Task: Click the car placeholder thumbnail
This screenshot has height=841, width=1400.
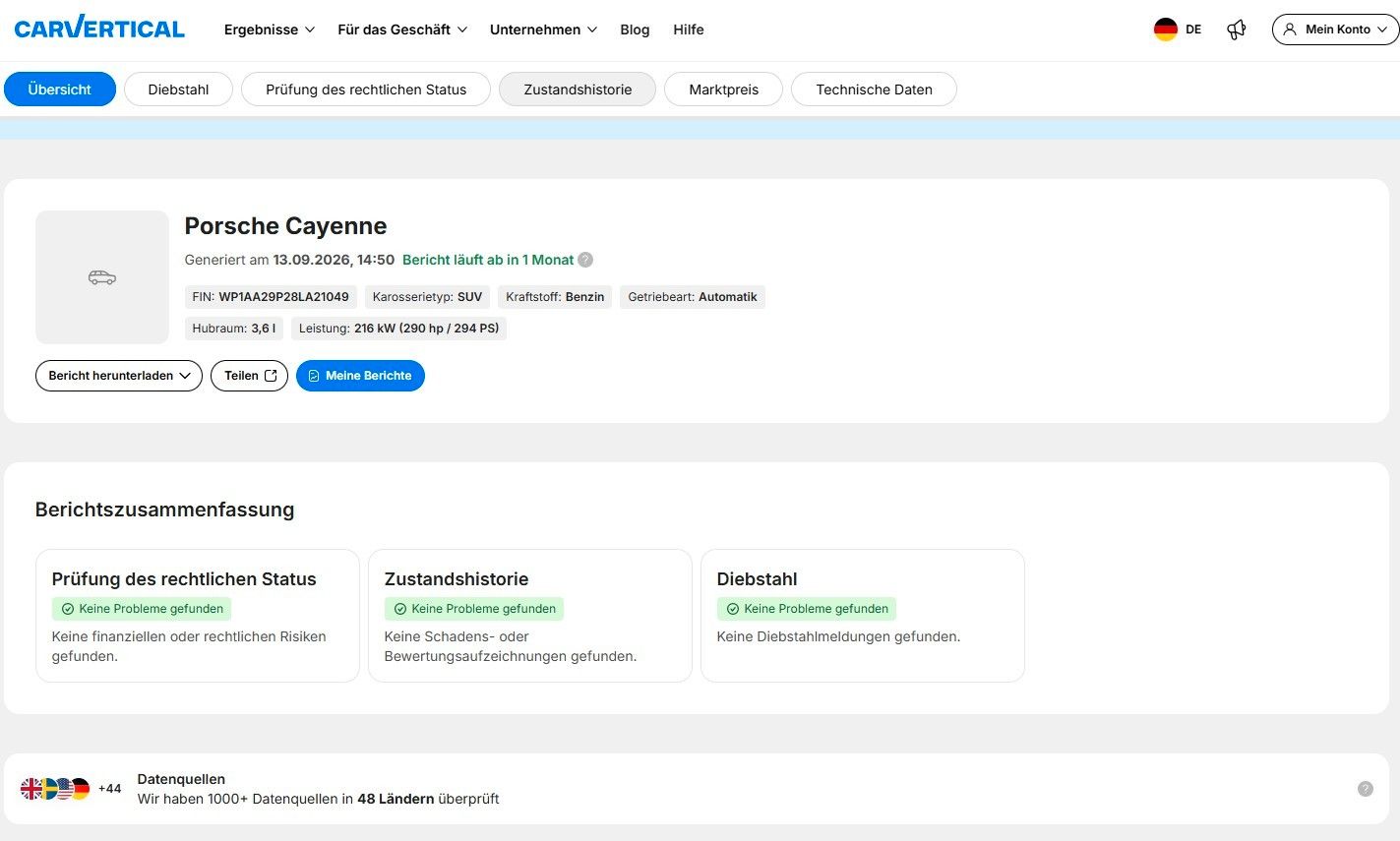Action: tap(102, 277)
